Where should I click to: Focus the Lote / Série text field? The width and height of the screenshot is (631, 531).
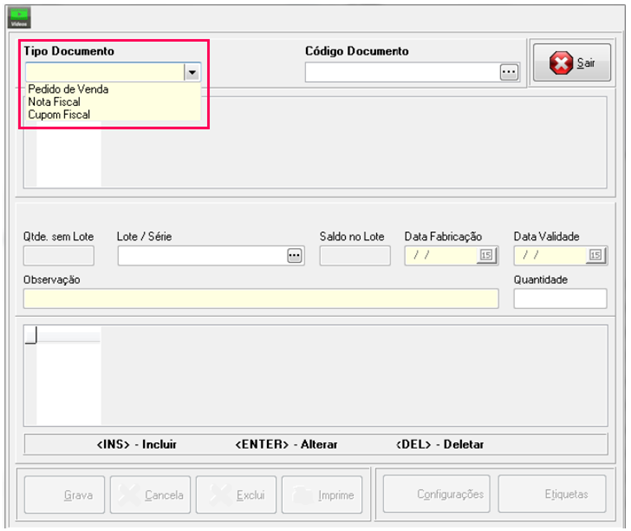coord(201,256)
